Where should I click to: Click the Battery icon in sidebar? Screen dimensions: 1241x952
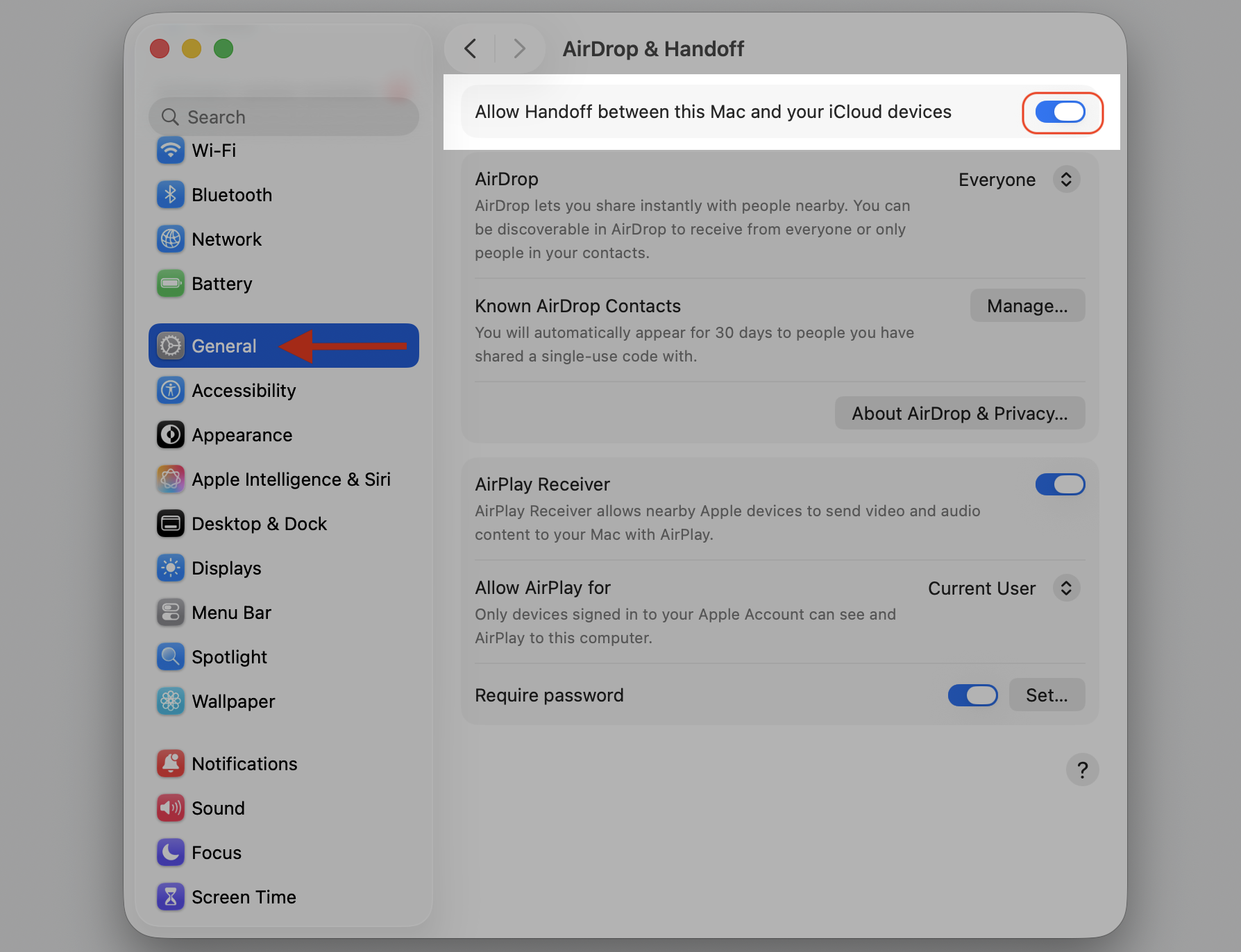tap(170, 284)
